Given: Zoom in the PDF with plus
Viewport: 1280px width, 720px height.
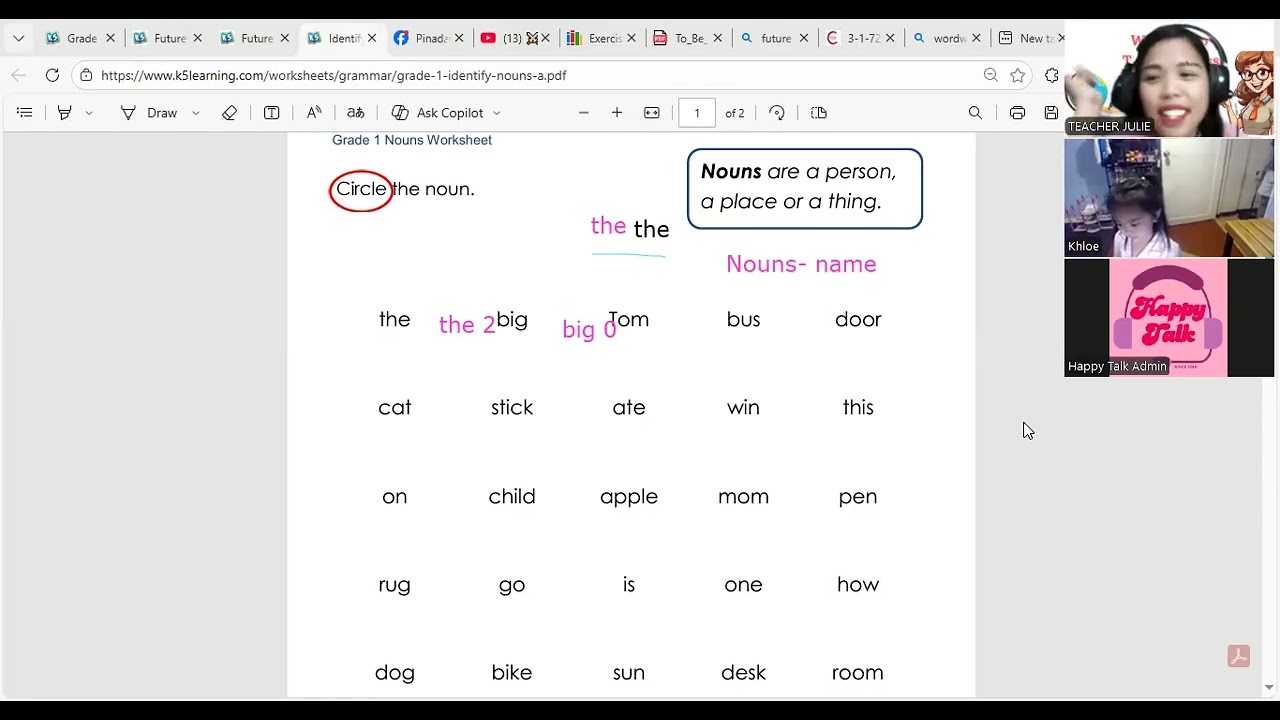Looking at the screenshot, I should point(617,113).
